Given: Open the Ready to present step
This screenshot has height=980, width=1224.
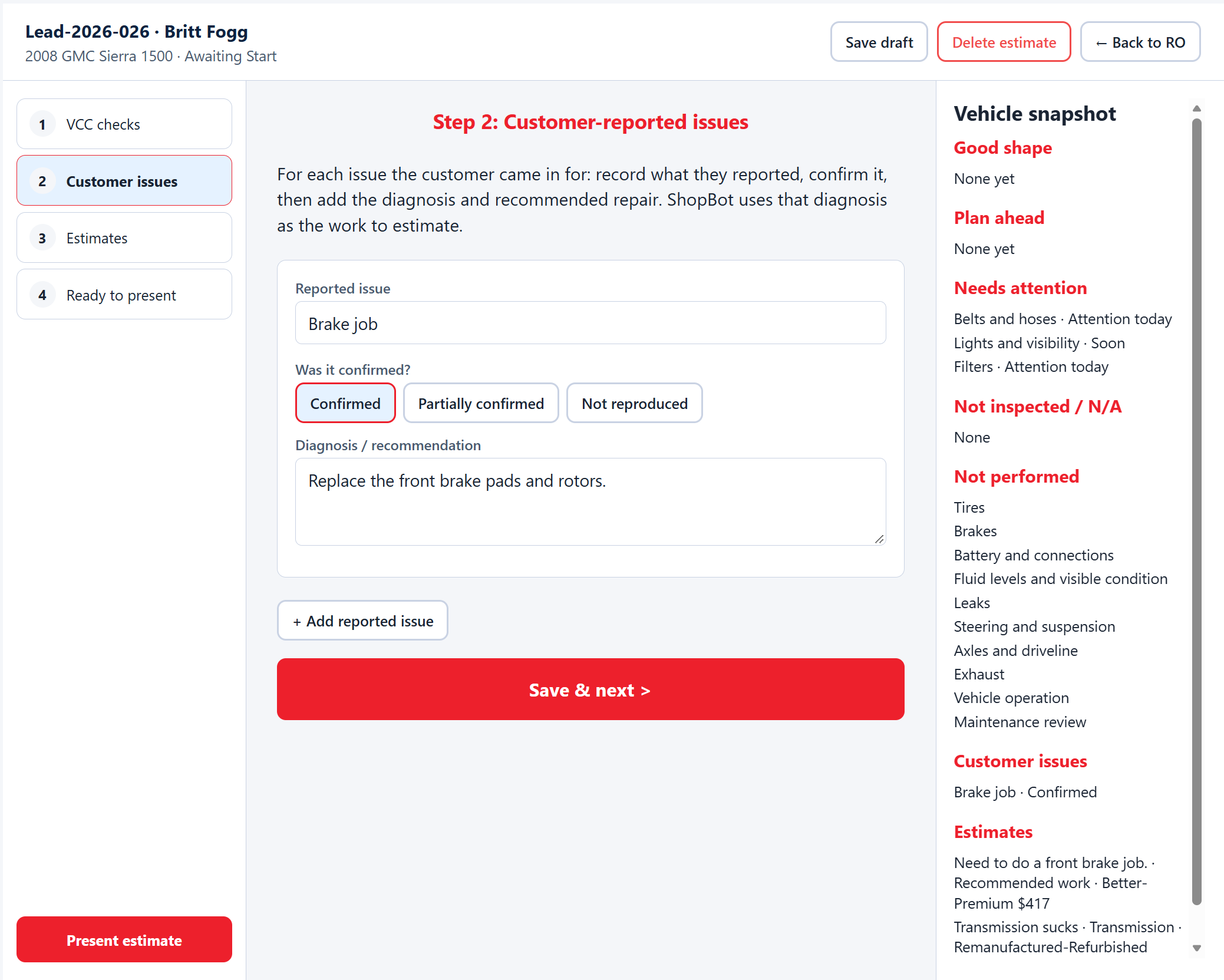Looking at the screenshot, I should [x=124, y=295].
